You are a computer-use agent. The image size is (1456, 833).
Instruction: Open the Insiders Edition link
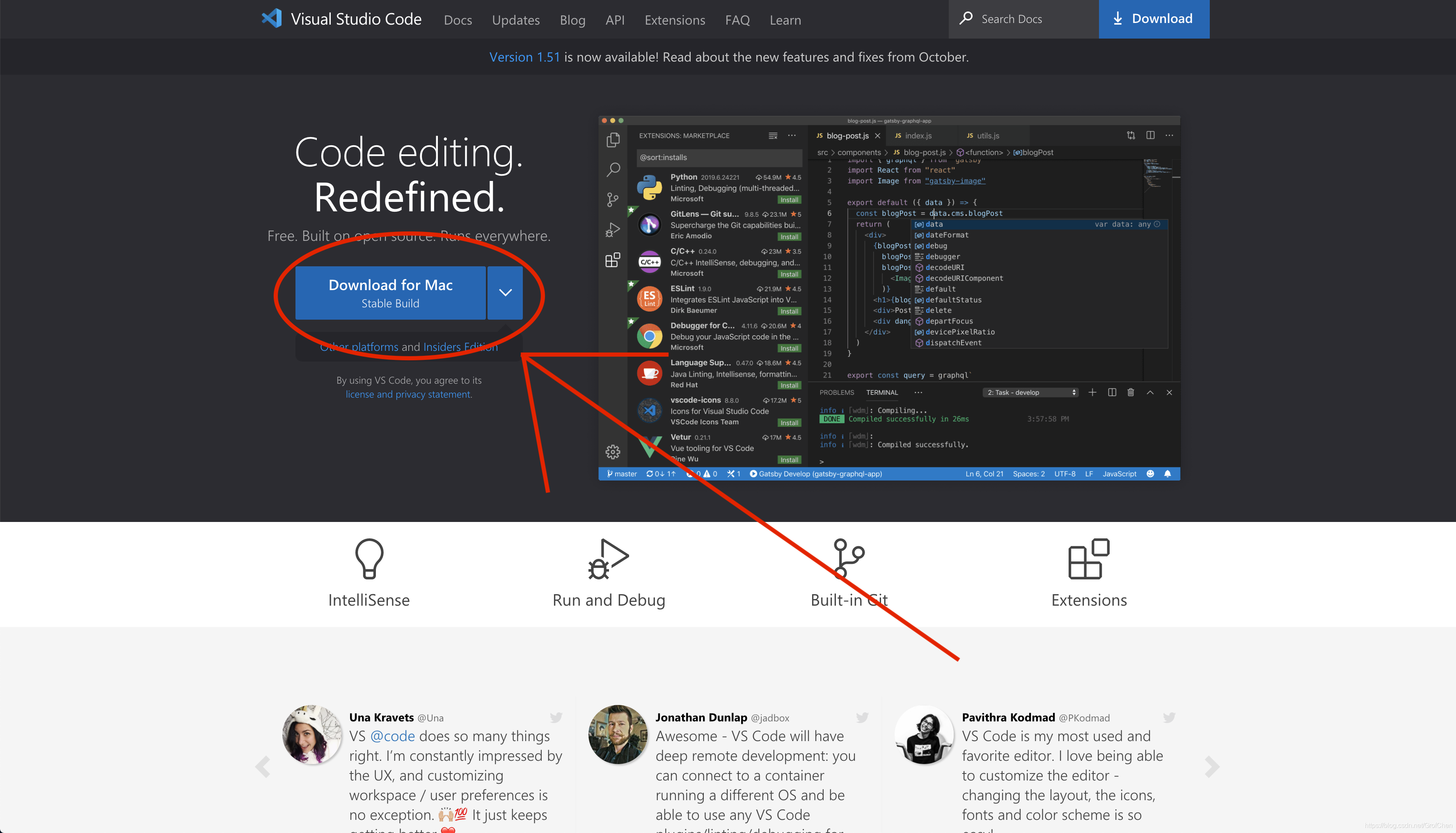(x=460, y=347)
